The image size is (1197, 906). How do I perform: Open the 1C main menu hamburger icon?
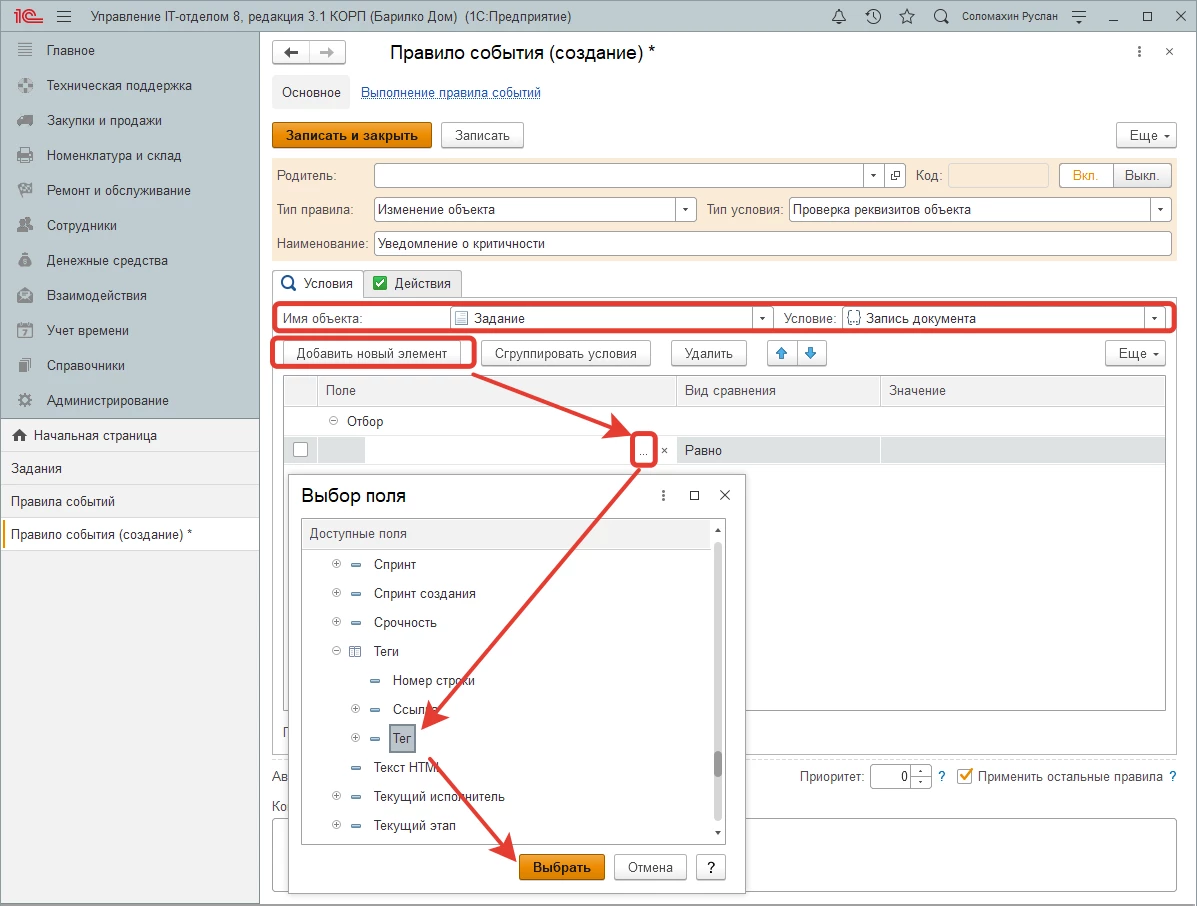click(x=64, y=16)
